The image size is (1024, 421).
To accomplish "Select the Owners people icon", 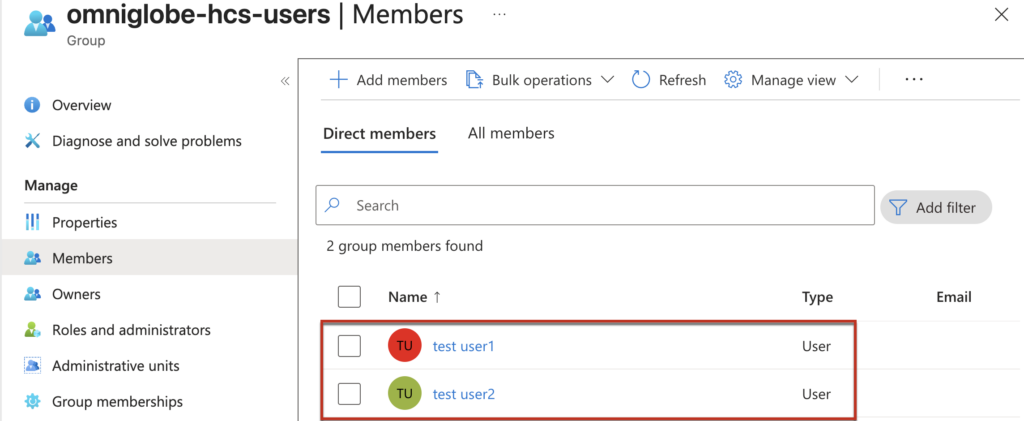I will (32, 294).
